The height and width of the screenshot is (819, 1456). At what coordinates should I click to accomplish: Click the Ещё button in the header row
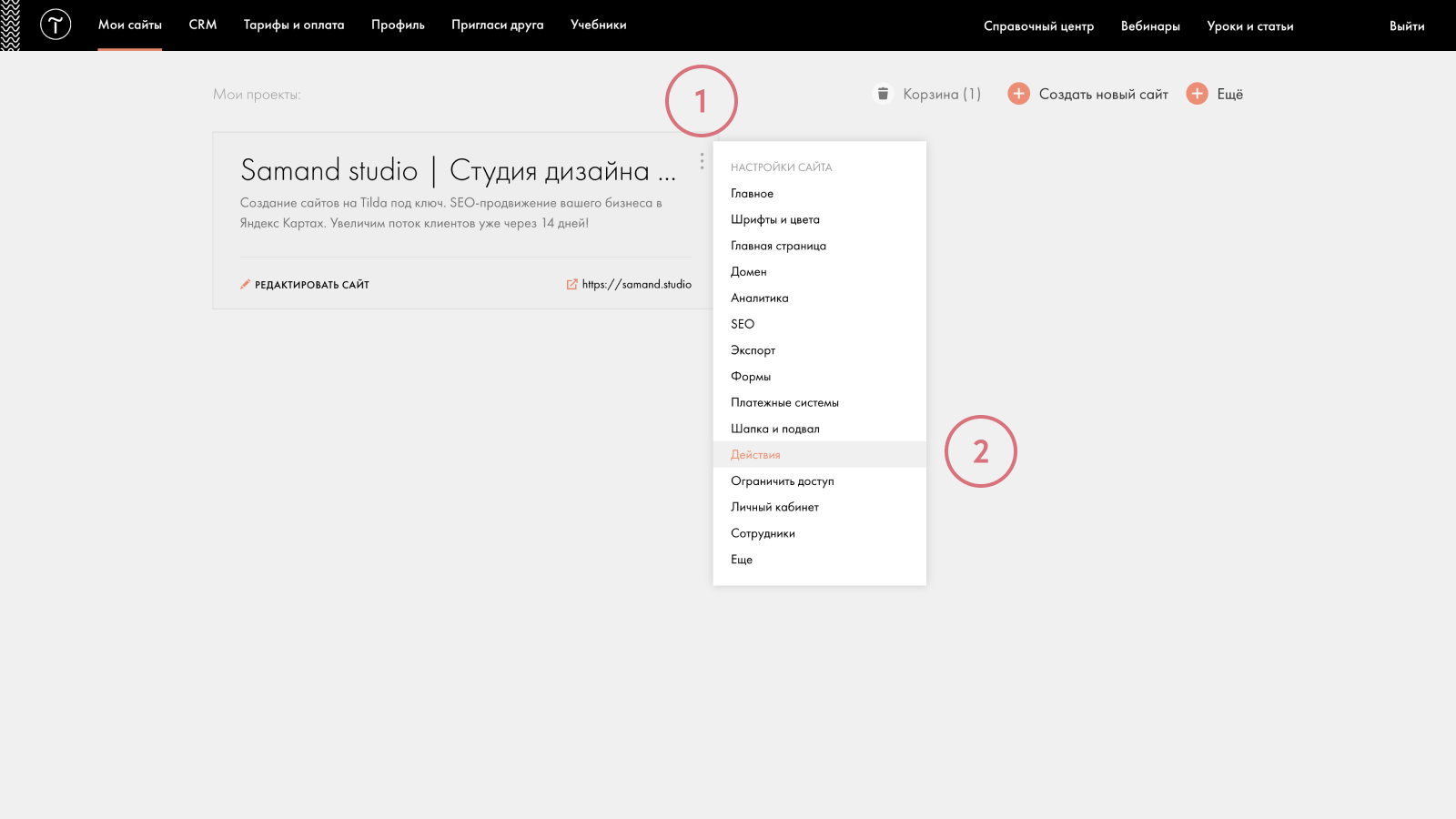1230,94
